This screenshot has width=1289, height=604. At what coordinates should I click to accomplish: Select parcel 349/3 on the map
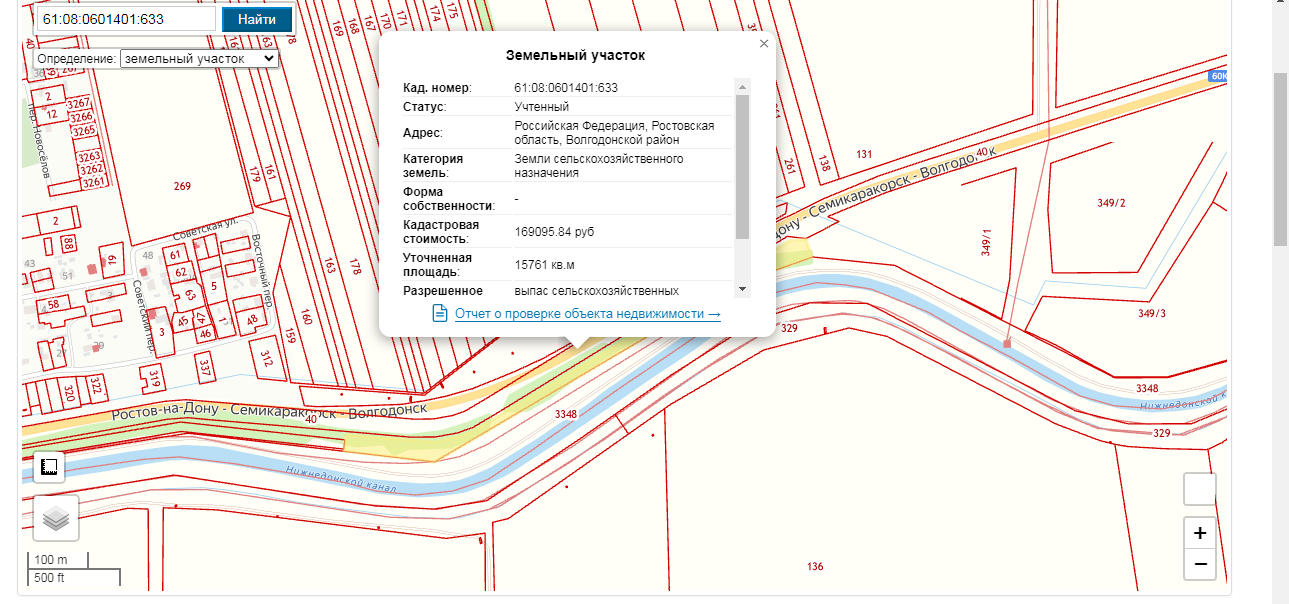pyautogui.click(x=1152, y=313)
